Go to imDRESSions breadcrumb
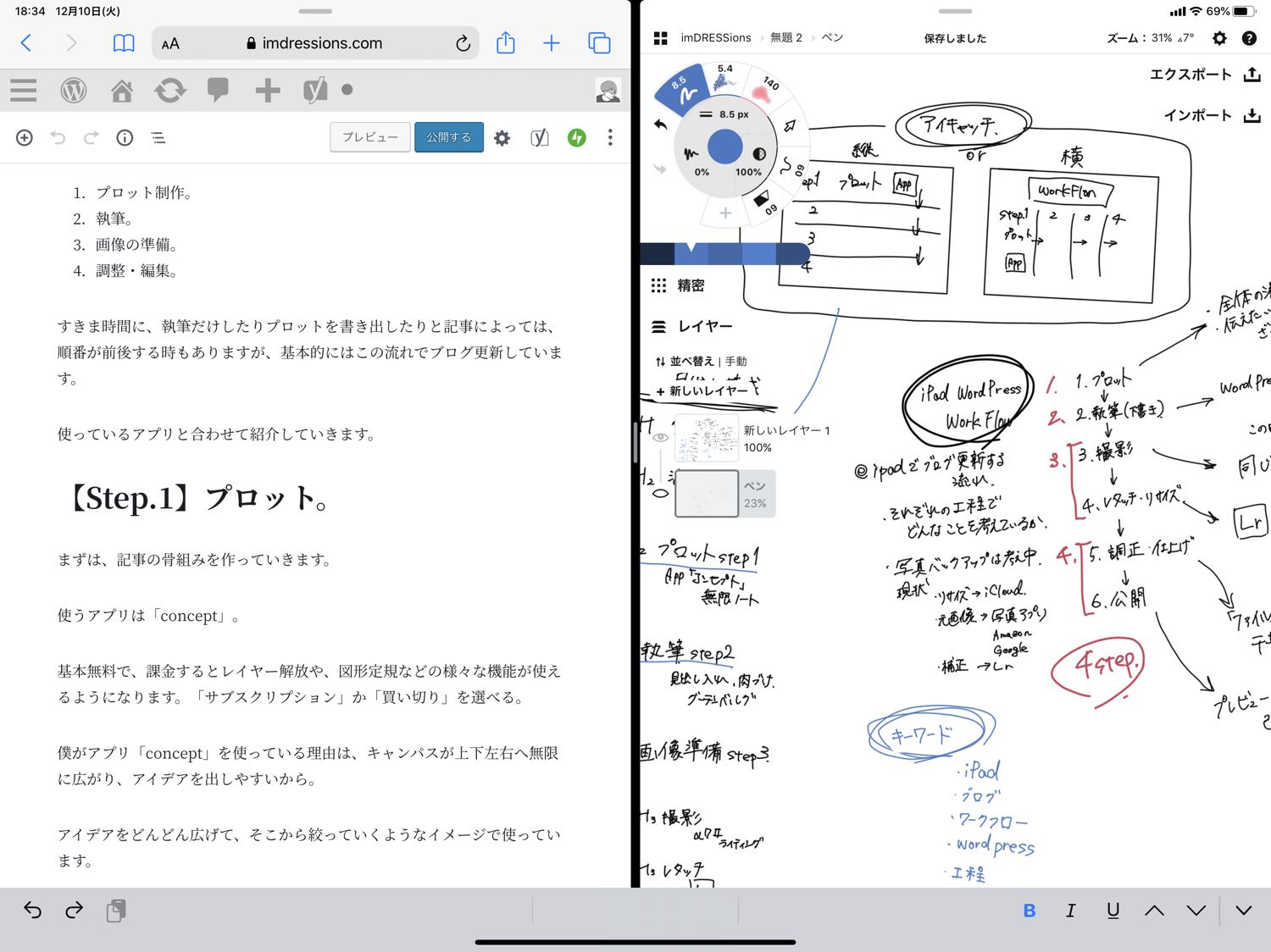The height and width of the screenshot is (952, 1271). pos(716,38)
